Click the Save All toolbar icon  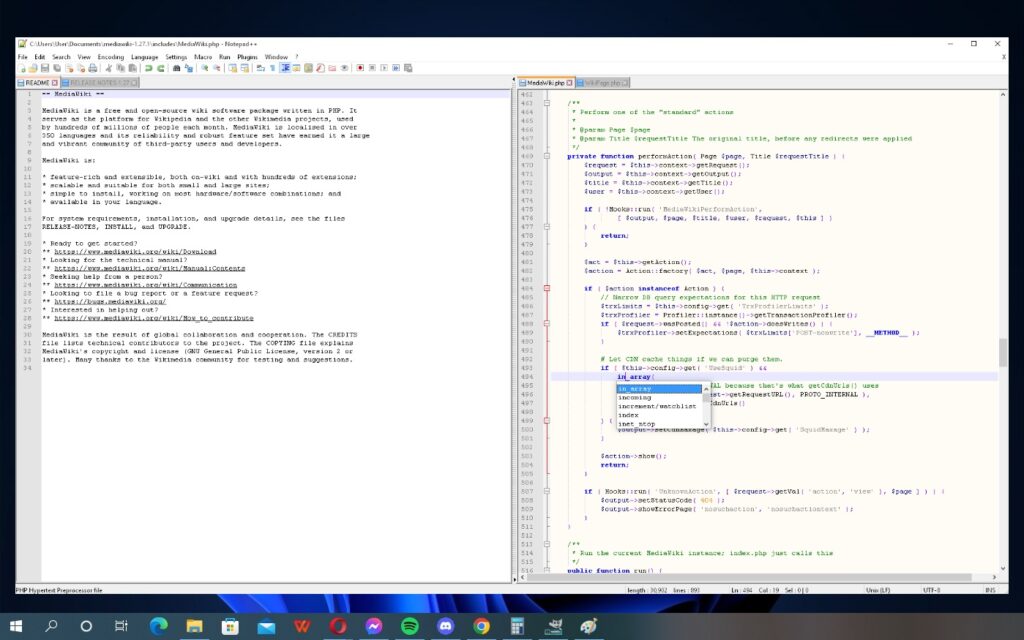pyautogui.click(x=57, y=68)
